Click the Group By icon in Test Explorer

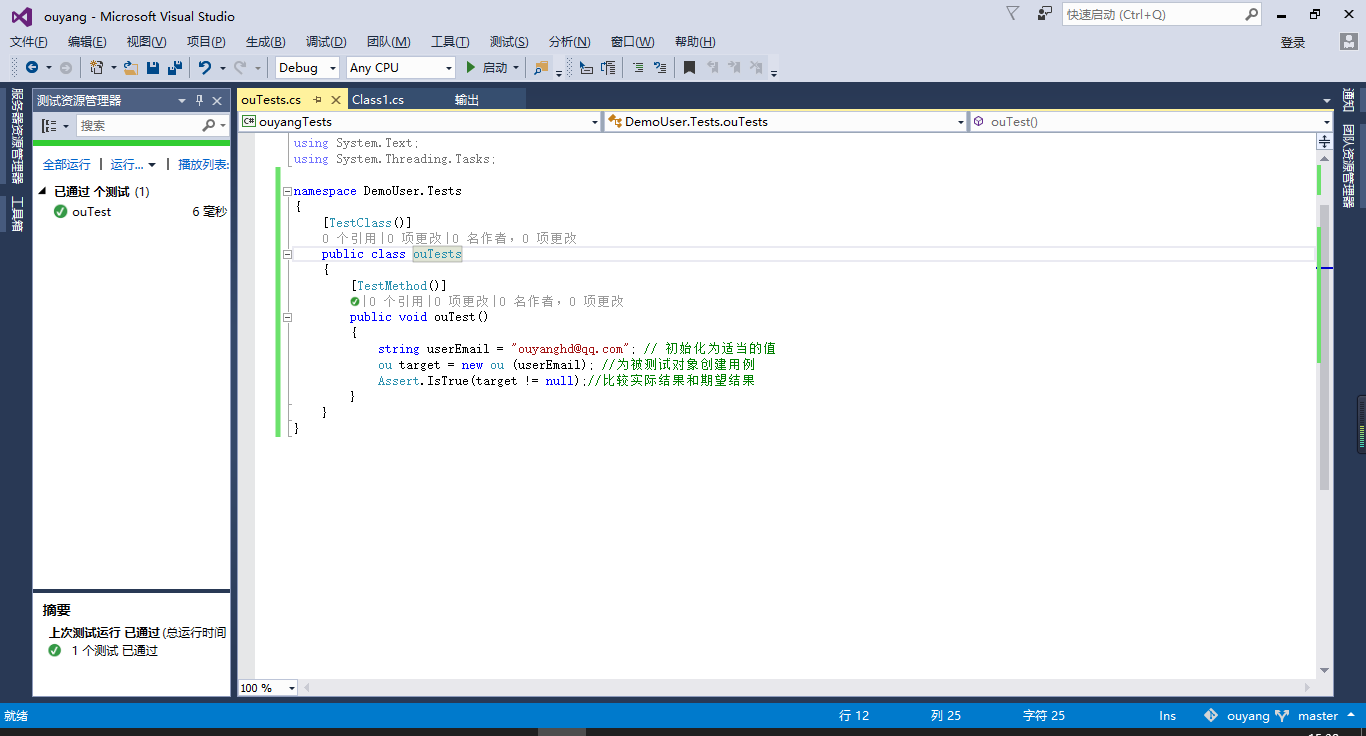[49, 126]
